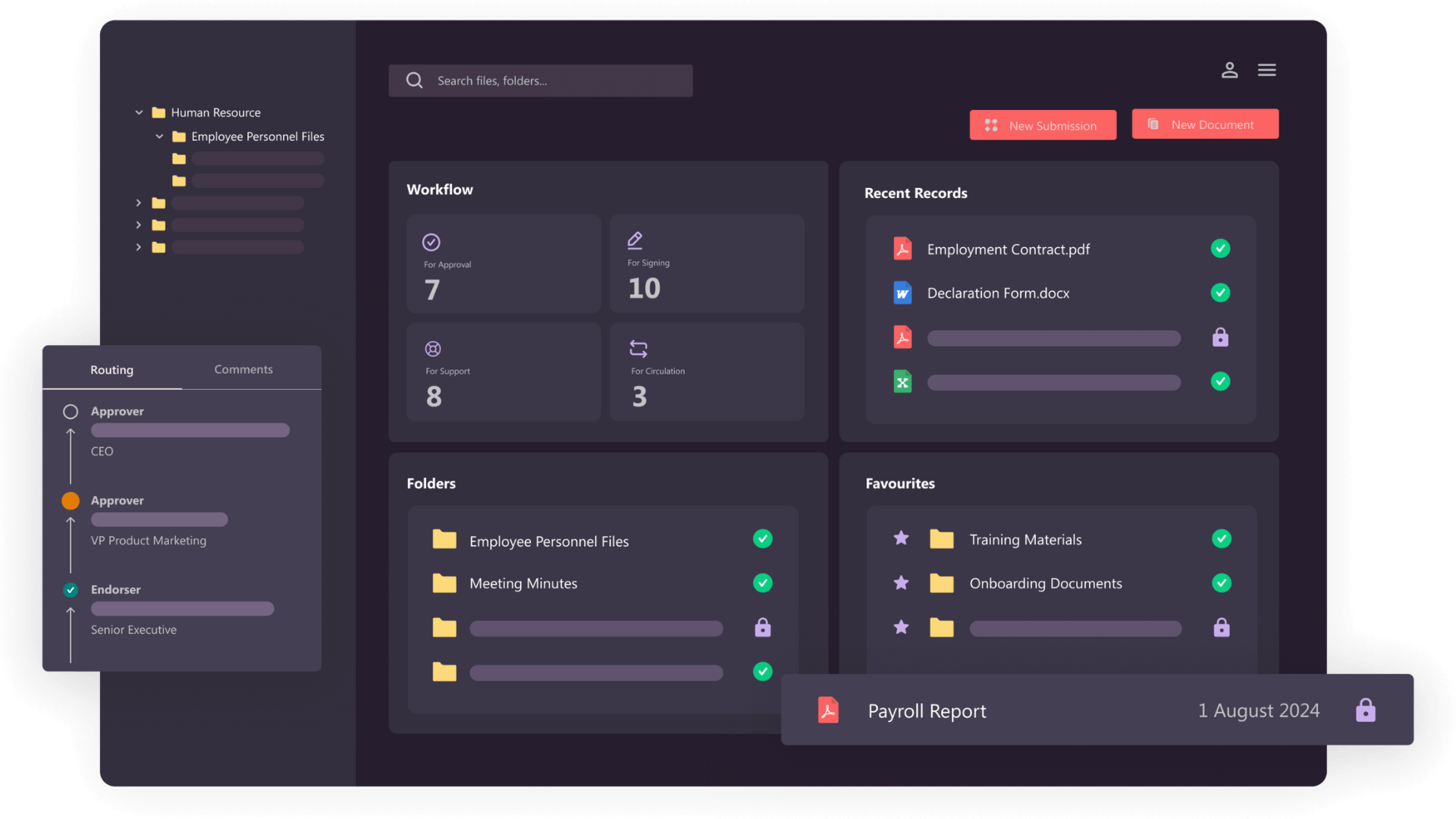The height and width of the screenshot is (819, 1456).
Task: Select the Onboarding Documents favourites folder
Action: tap(1044, 583)
